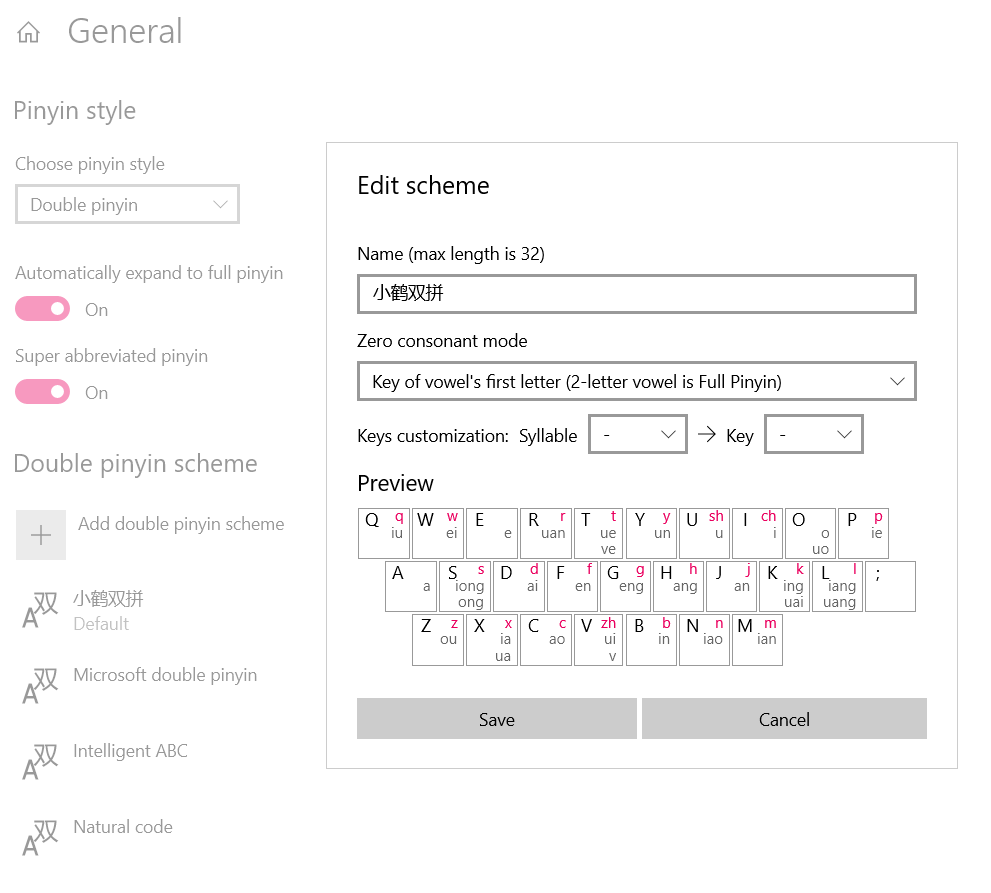
Task: Click the Intelligent ABC scheme icon
Action: 40,761
